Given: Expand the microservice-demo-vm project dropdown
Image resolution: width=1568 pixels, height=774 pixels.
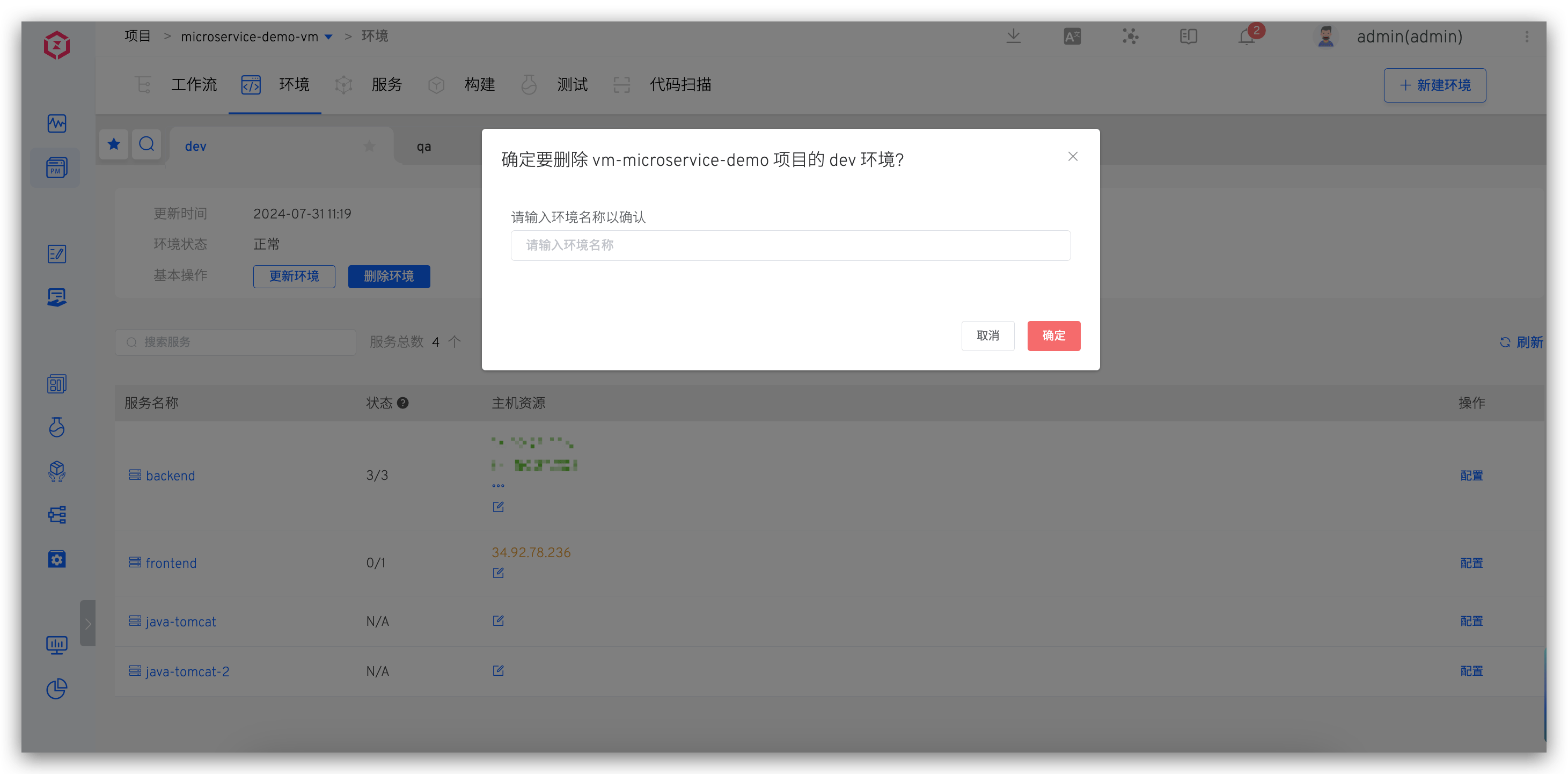Looking at the screenshot, I should click(x=329, y=36).
